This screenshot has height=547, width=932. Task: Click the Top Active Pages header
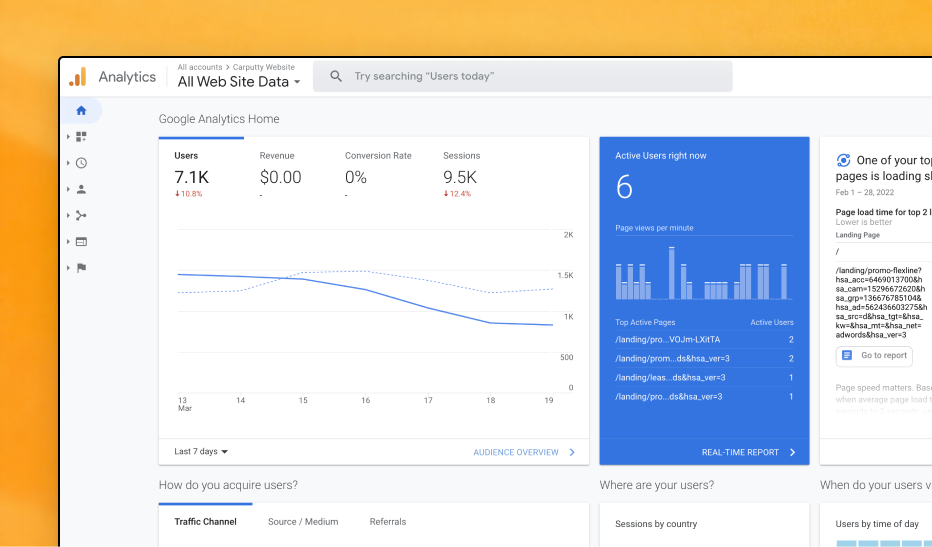coord(645,322)
